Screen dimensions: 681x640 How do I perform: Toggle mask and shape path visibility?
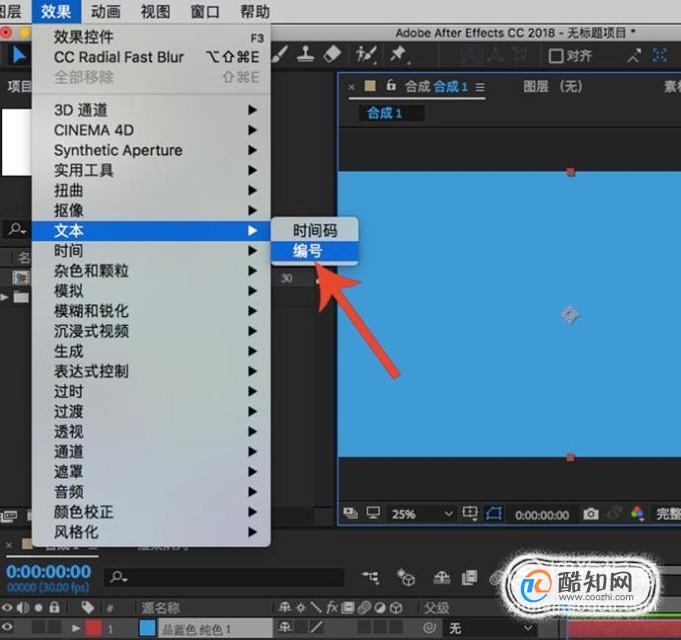pos(494,514)
